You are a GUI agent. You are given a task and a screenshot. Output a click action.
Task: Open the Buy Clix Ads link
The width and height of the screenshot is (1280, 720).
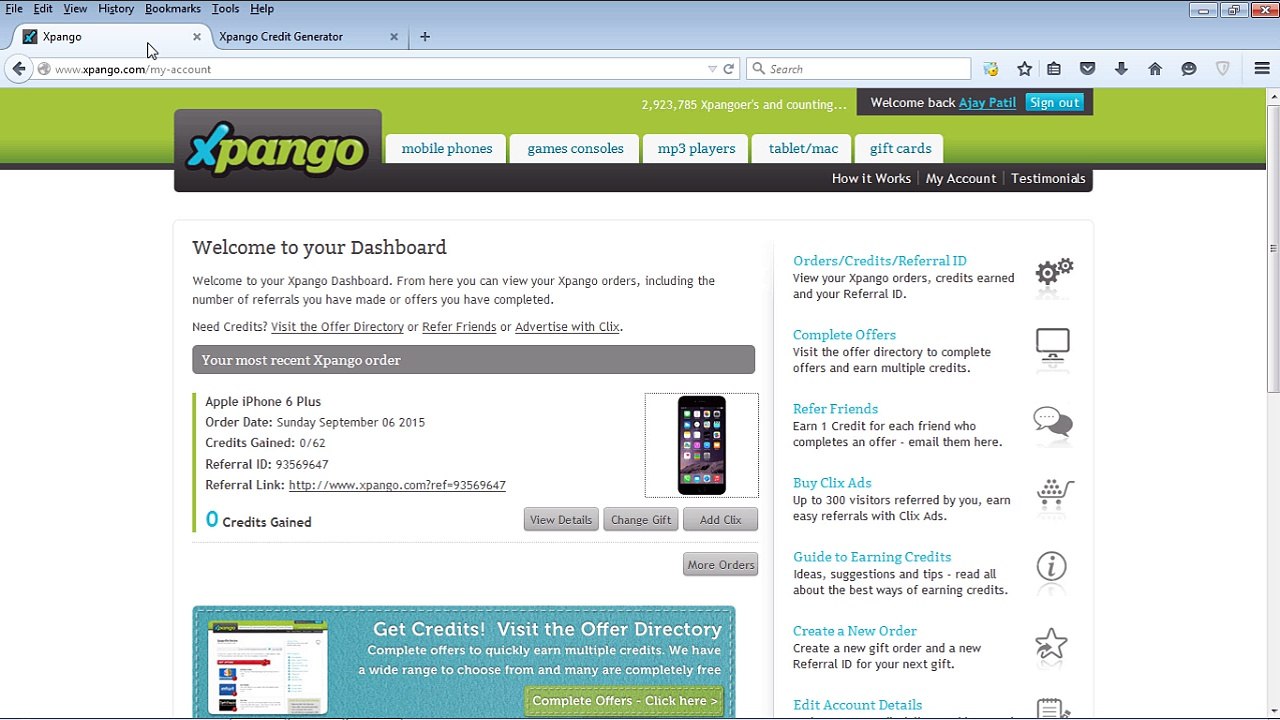coord(832,483)
